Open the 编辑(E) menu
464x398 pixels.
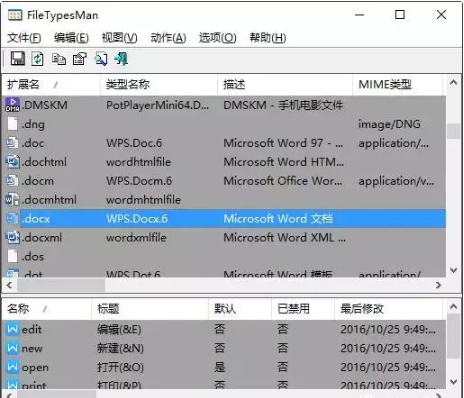pyautogui.click(x=71, y=38)
